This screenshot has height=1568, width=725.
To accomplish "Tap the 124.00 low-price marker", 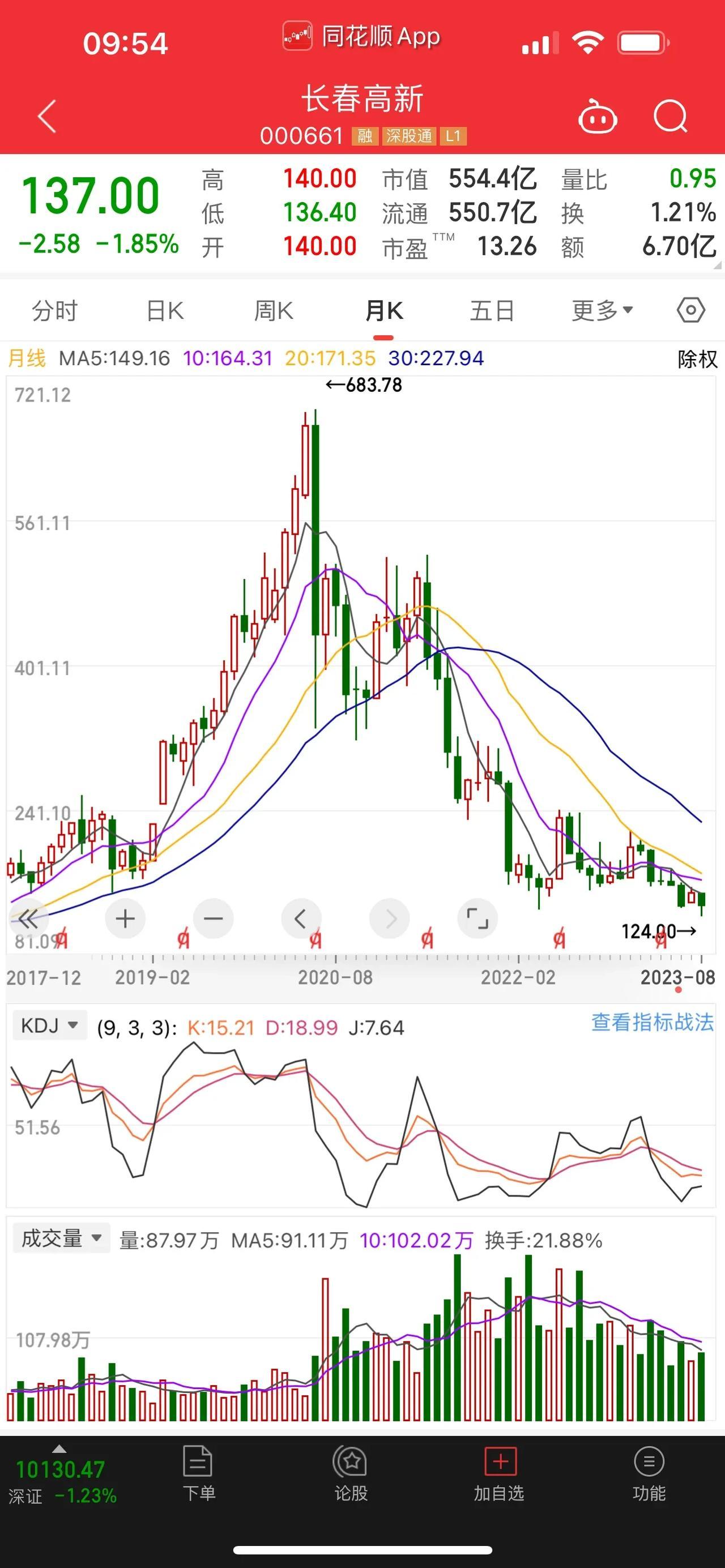I will pos(658,931).
